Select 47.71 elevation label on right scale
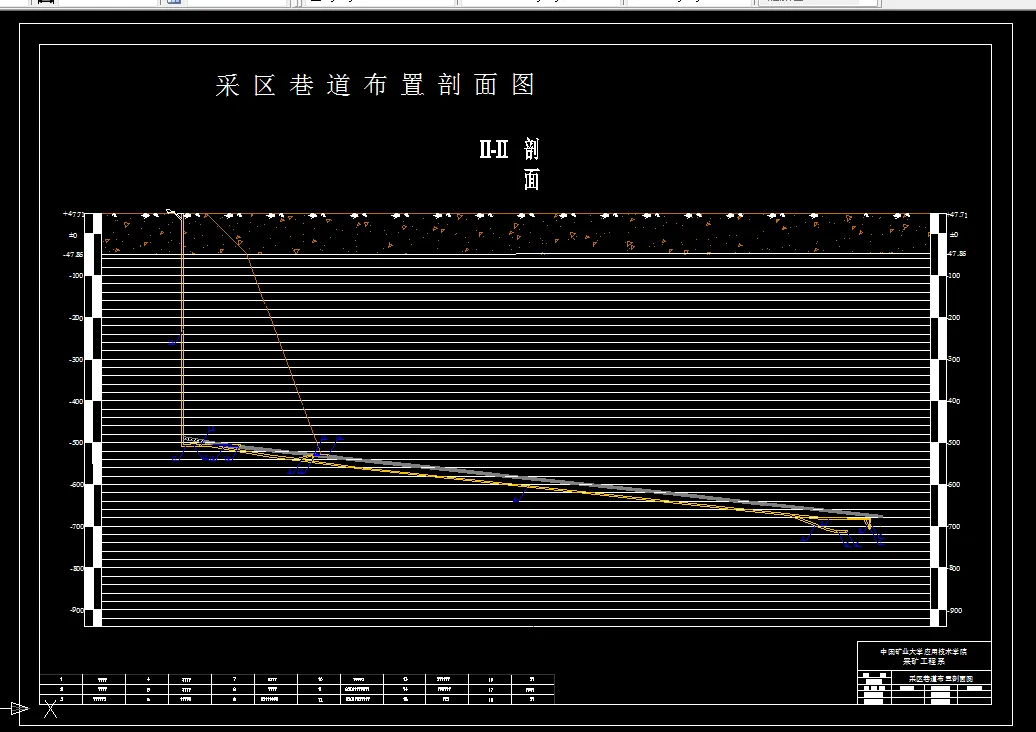This screenshot has width=1036, height=732. coord(957,215)
